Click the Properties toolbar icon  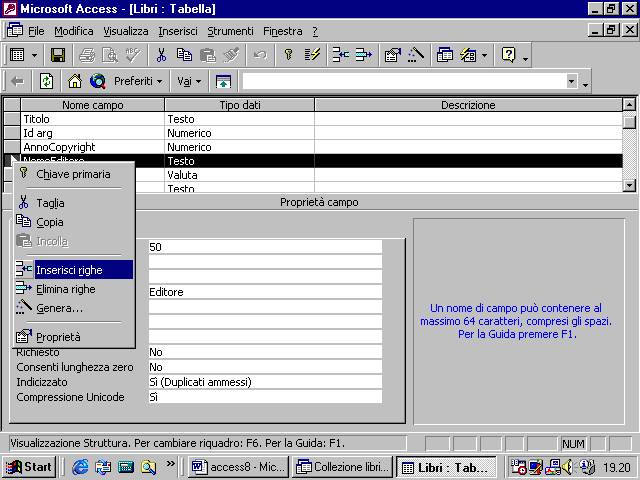[393, 55]
